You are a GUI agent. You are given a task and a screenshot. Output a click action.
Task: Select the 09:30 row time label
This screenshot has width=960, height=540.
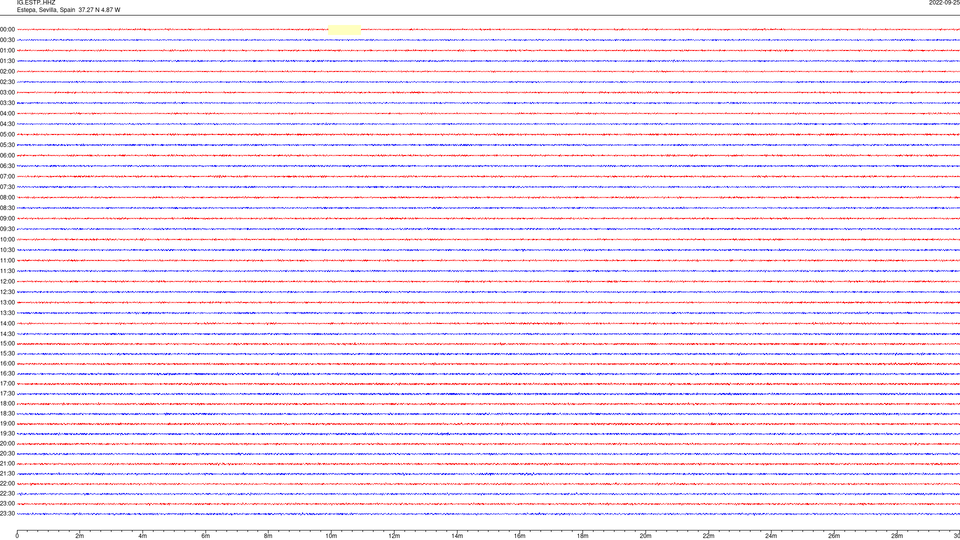tap(7, 230)
